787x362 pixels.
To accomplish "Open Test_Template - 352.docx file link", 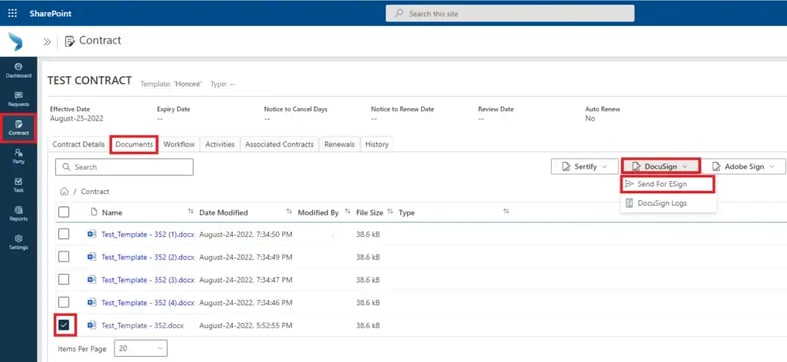I will [143, 325].
